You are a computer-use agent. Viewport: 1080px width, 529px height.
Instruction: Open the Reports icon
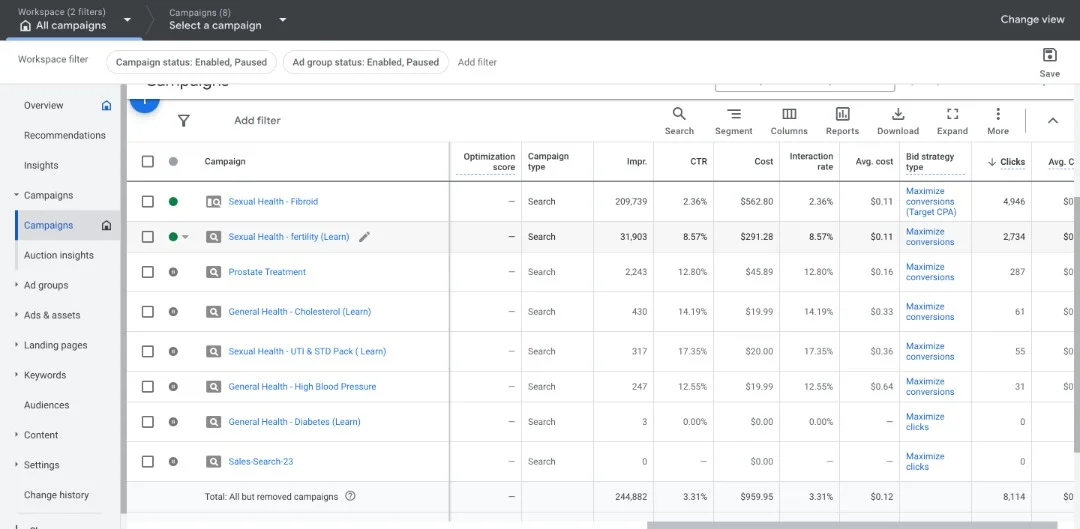[842, 121]
